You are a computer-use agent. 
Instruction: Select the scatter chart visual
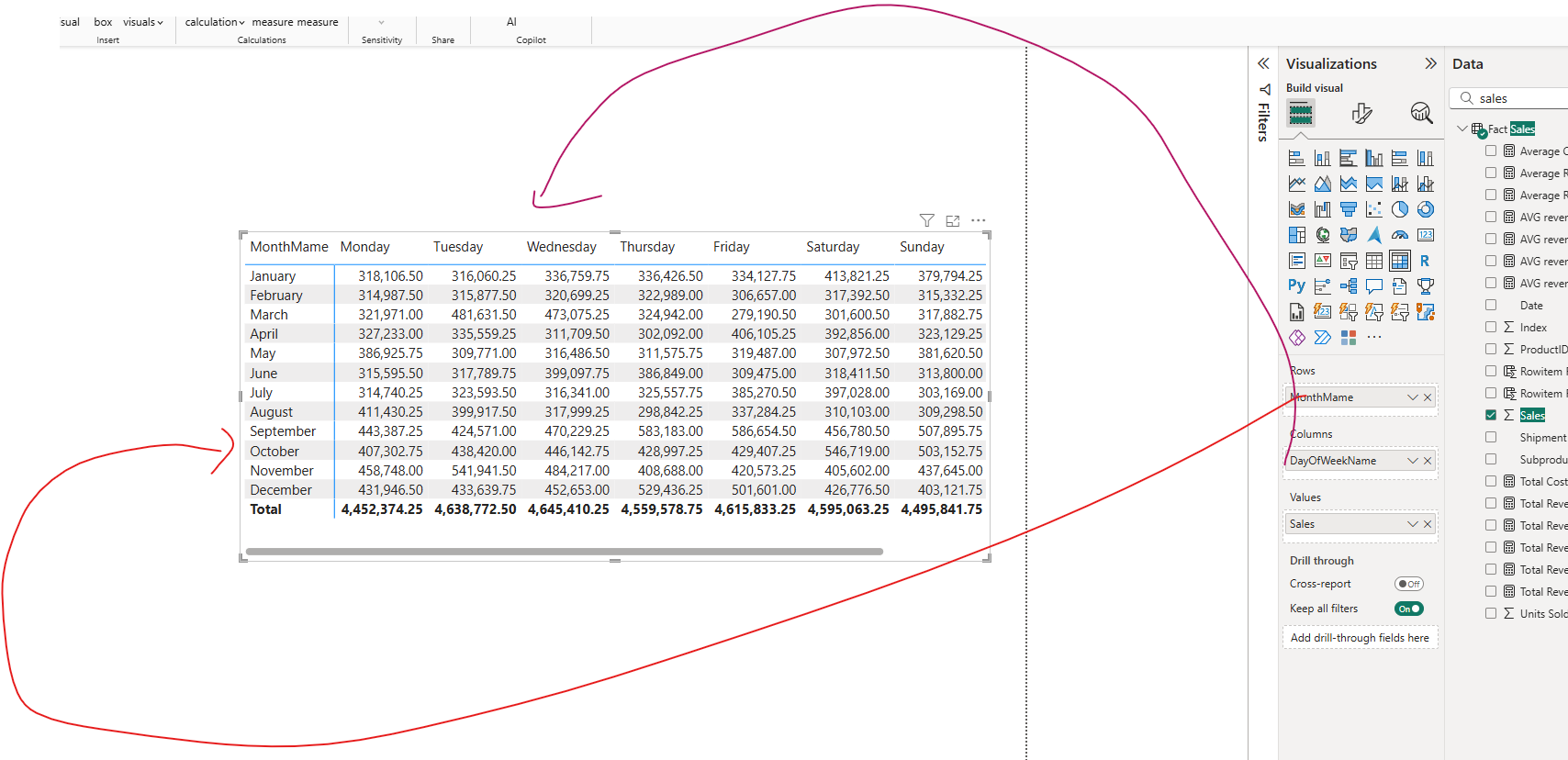click(1373, 209)
